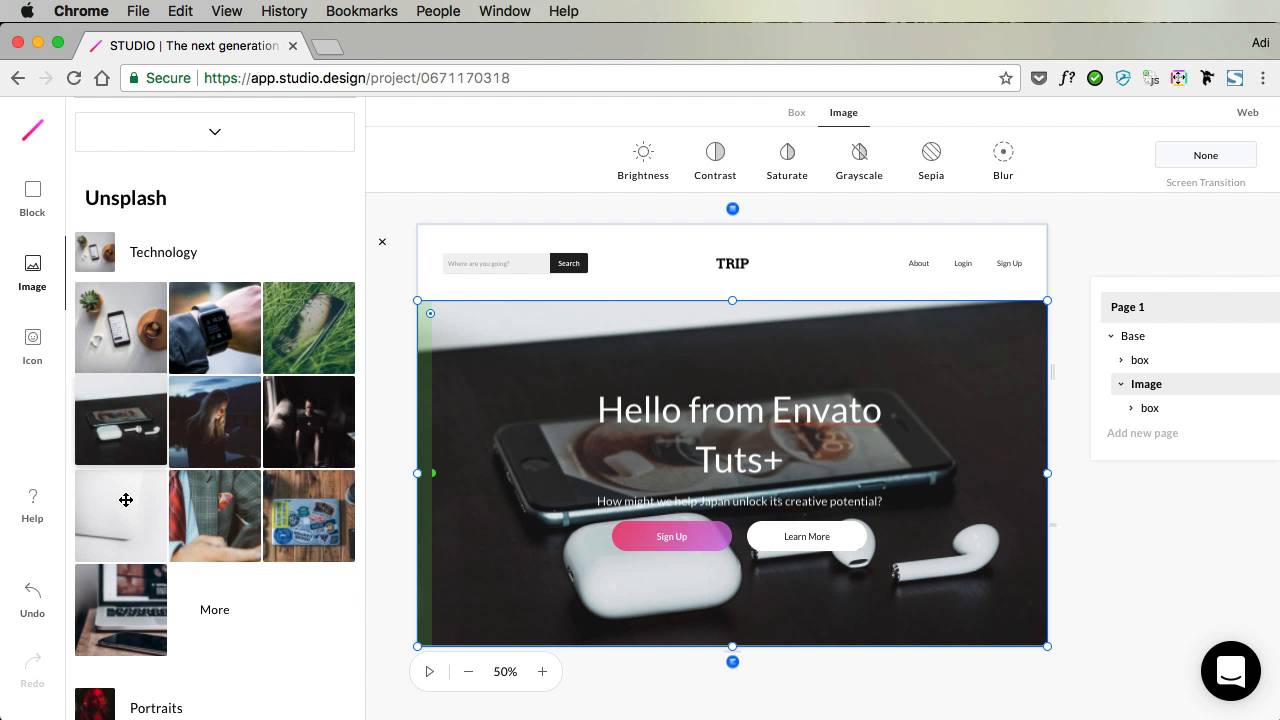Open the Icon panel in sidebar
The height and width of the screenshot is (720, 1280).
(x=33, y=346)
